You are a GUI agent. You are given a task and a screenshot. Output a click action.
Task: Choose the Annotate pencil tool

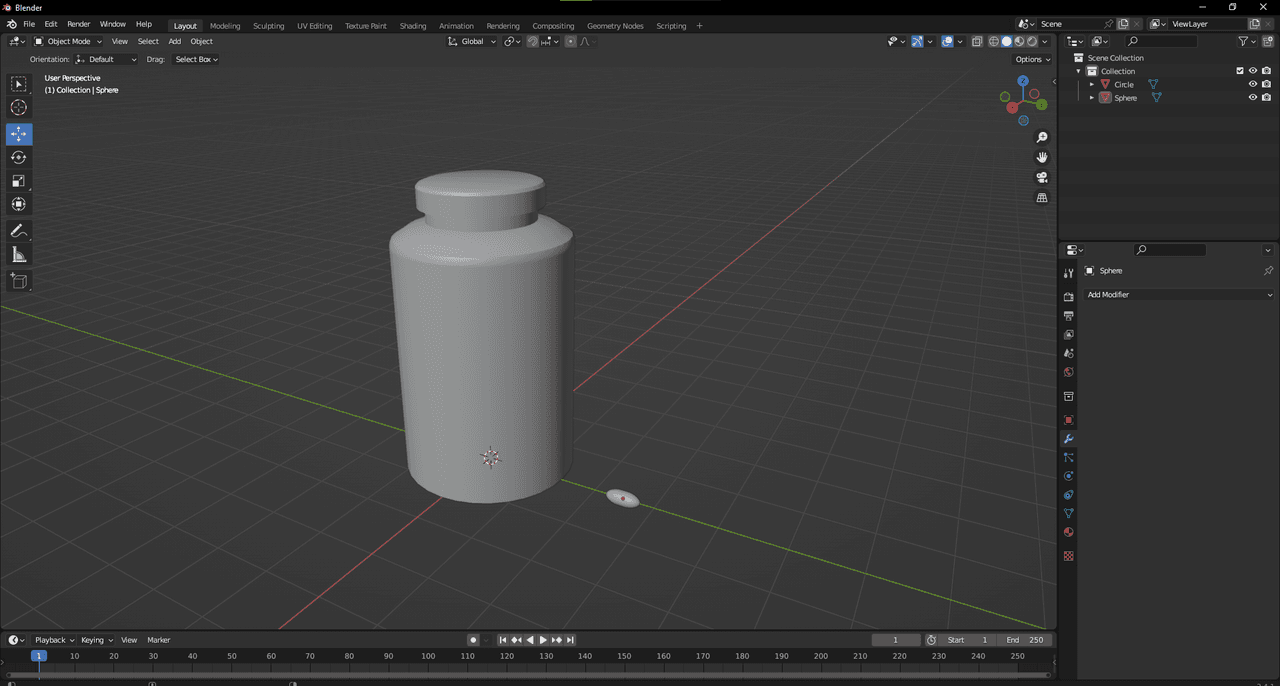tap(19, 231)
